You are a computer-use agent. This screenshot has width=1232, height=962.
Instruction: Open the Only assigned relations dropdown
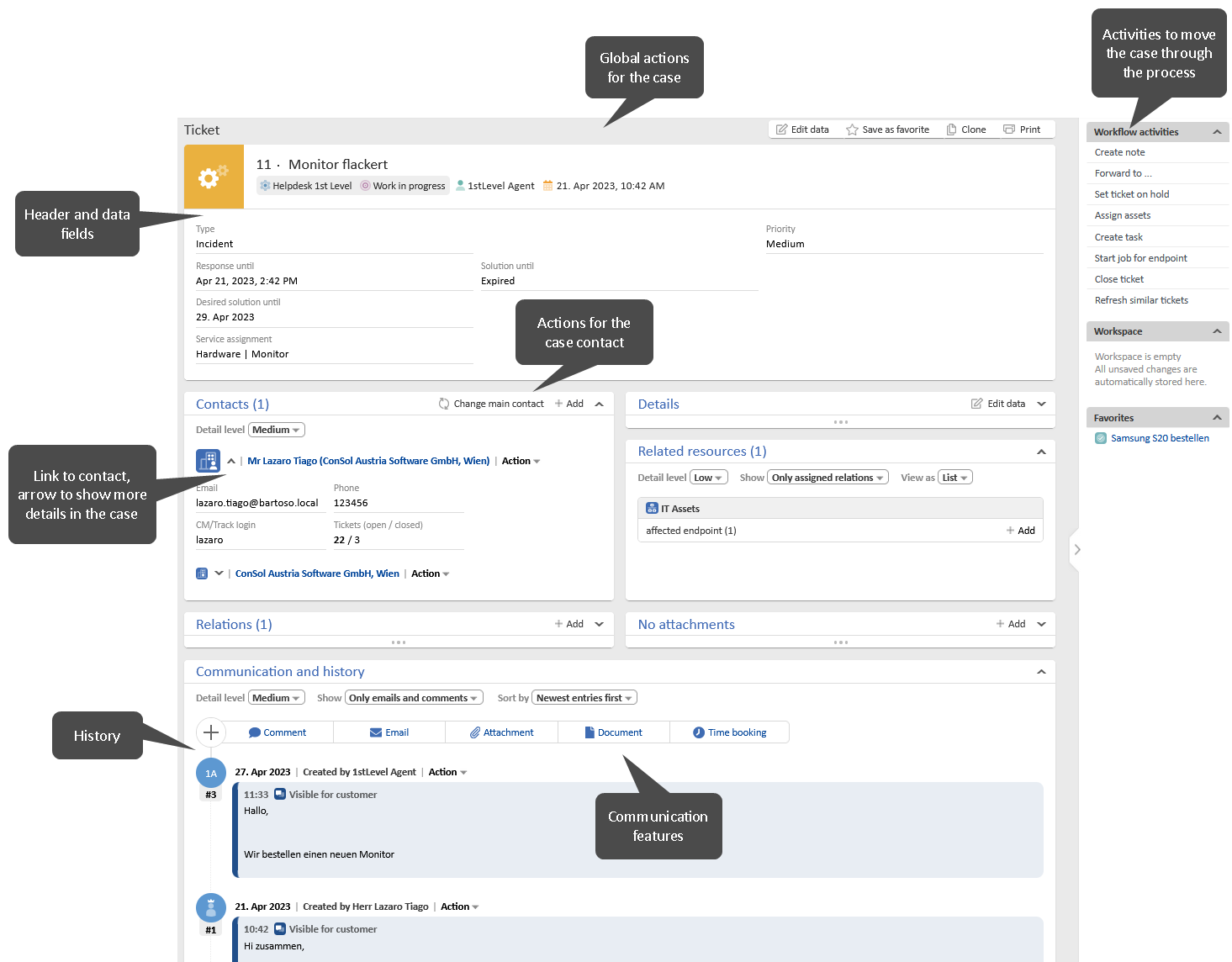[828, 478]
